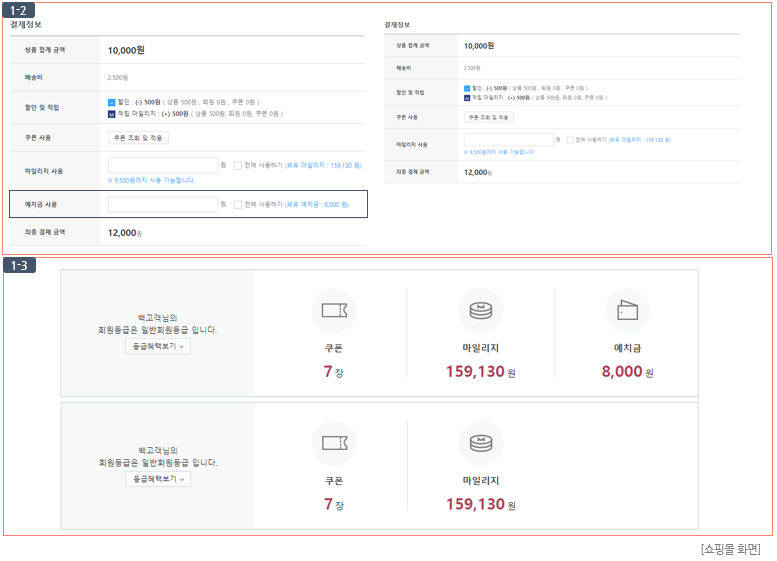Click the 쿠폰 조회 및 적용 button in the right panel
777x561 pixels.
point(488,117)
